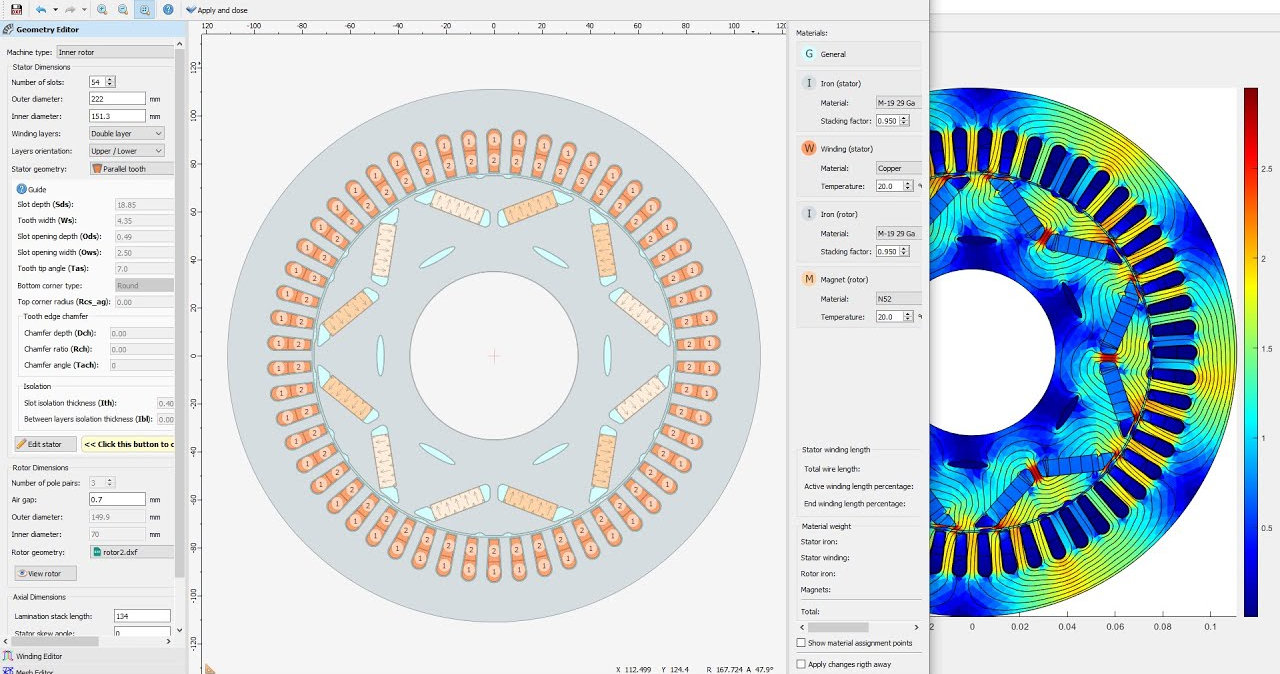
Task: Open the Undo history dropdown arrow
Action: point(55,9)
